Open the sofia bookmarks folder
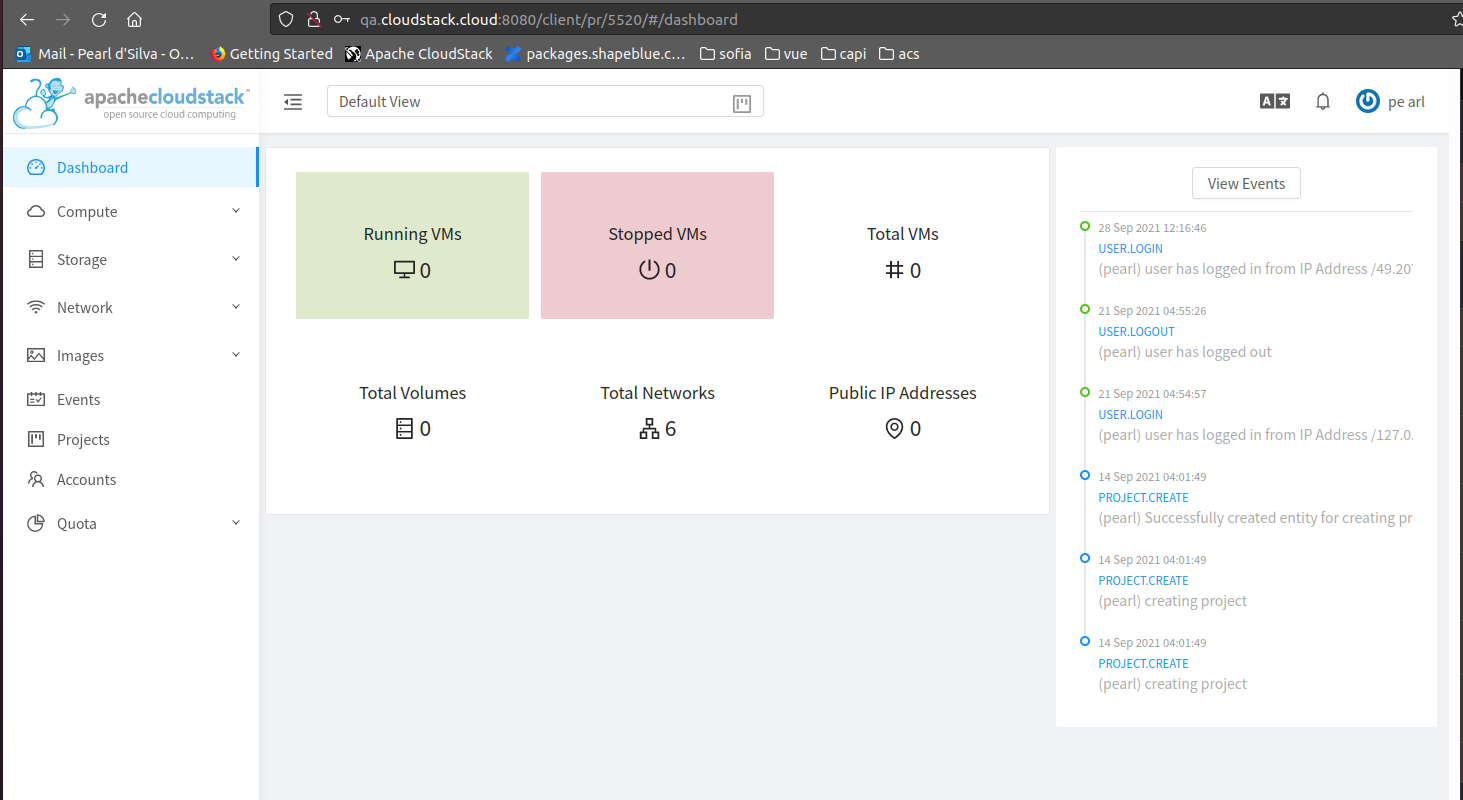 (725, 54)
